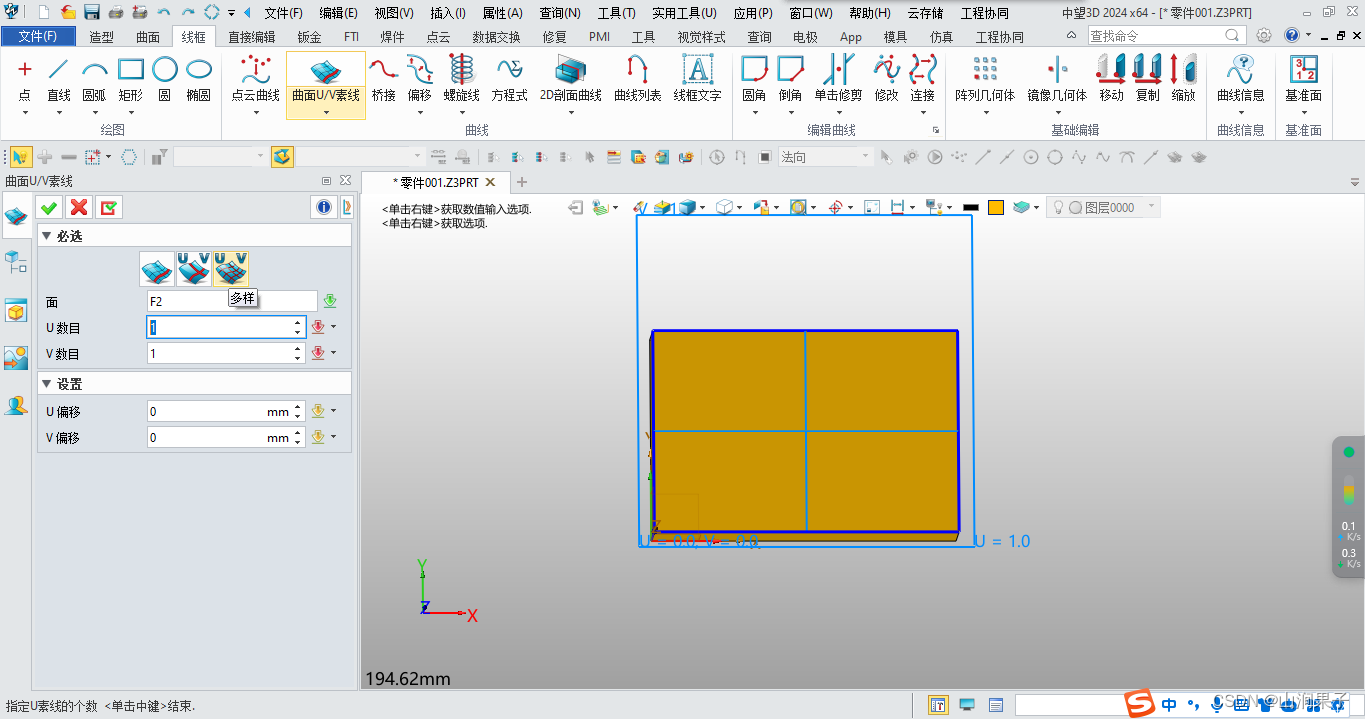Switch to the 造型 ribbon tab
Screen dimensions: 1365x719
pos(101,36)
